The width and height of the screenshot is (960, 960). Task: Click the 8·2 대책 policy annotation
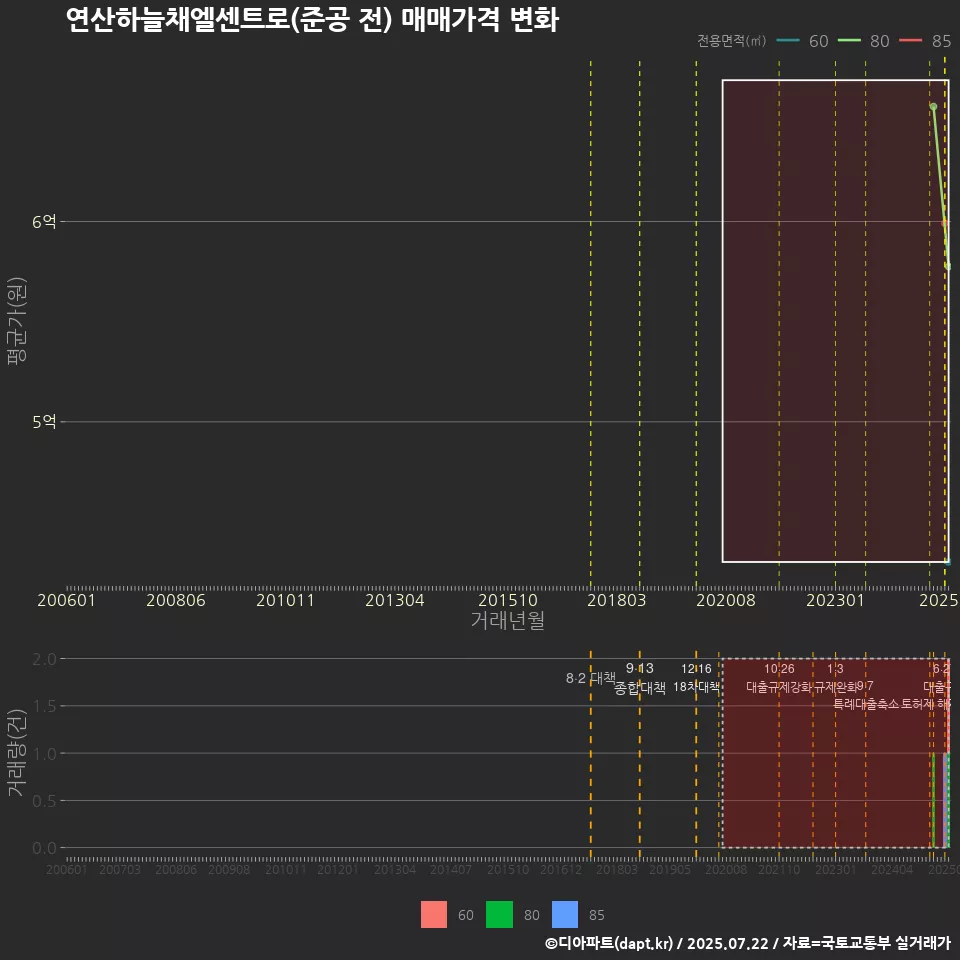tap(590, 678)
